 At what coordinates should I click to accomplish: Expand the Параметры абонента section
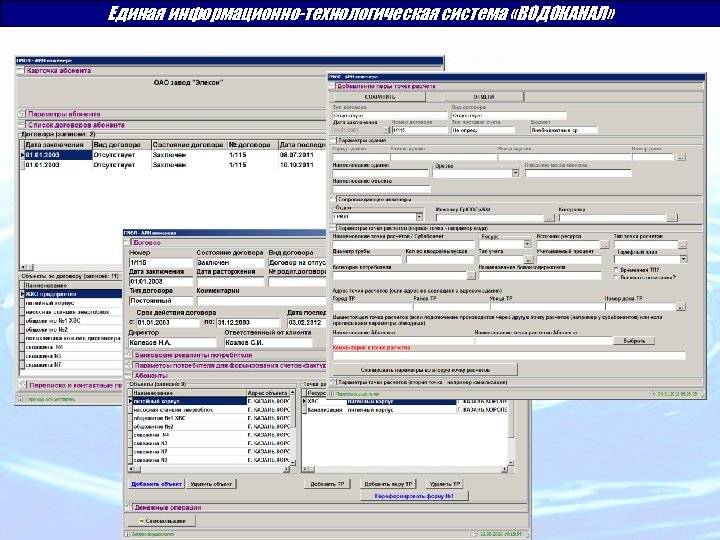pyautogui.click(x=21, y=113)
